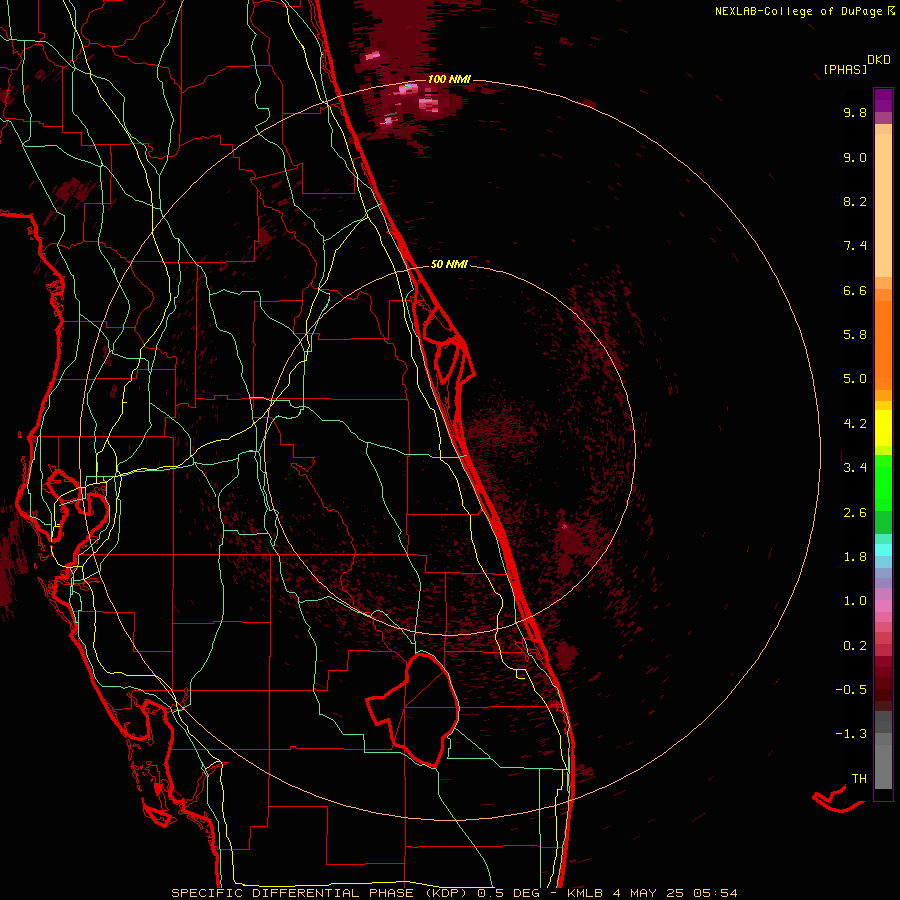Click the [PHAS] units label
This screenshot has height=900, width=900.
point(845,69)
